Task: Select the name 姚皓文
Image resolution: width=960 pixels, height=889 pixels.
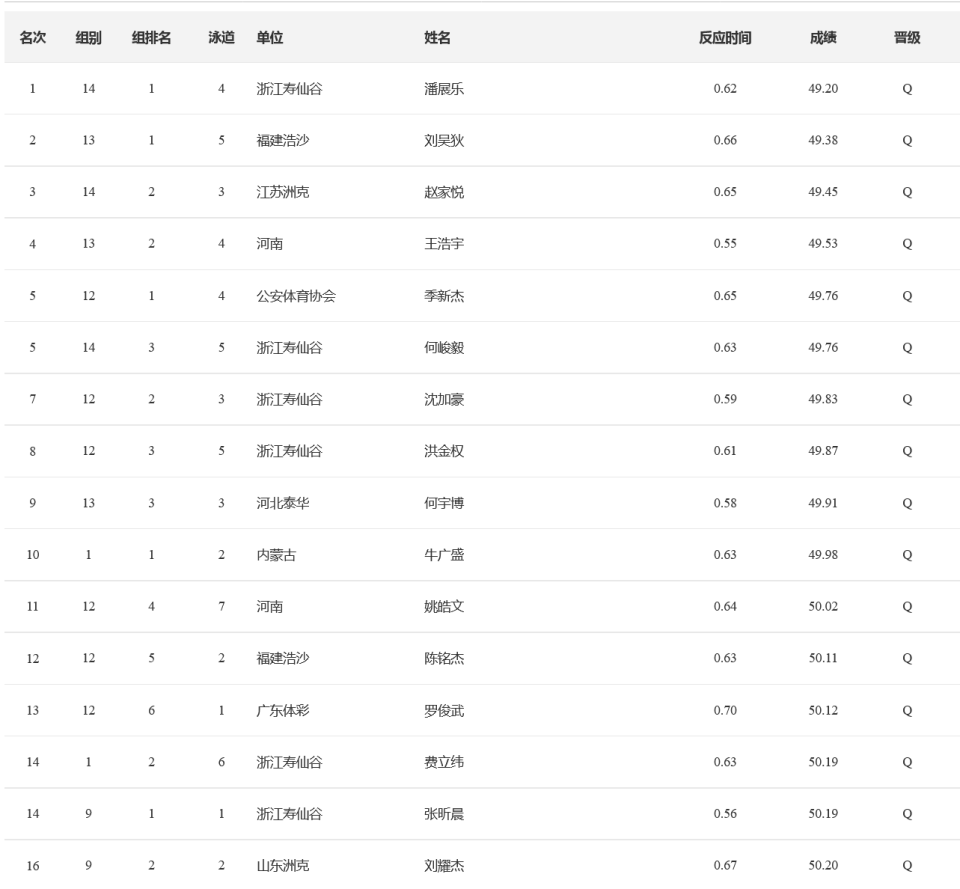Action: point(444,607)
